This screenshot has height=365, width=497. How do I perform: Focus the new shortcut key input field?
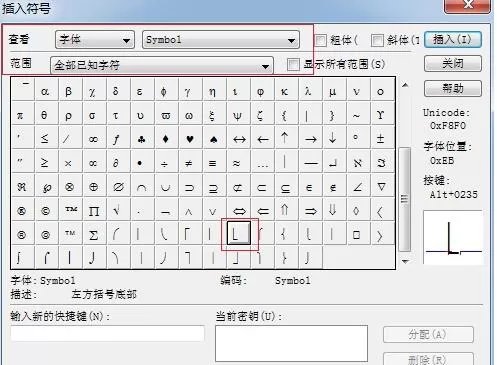pos(107,333)
